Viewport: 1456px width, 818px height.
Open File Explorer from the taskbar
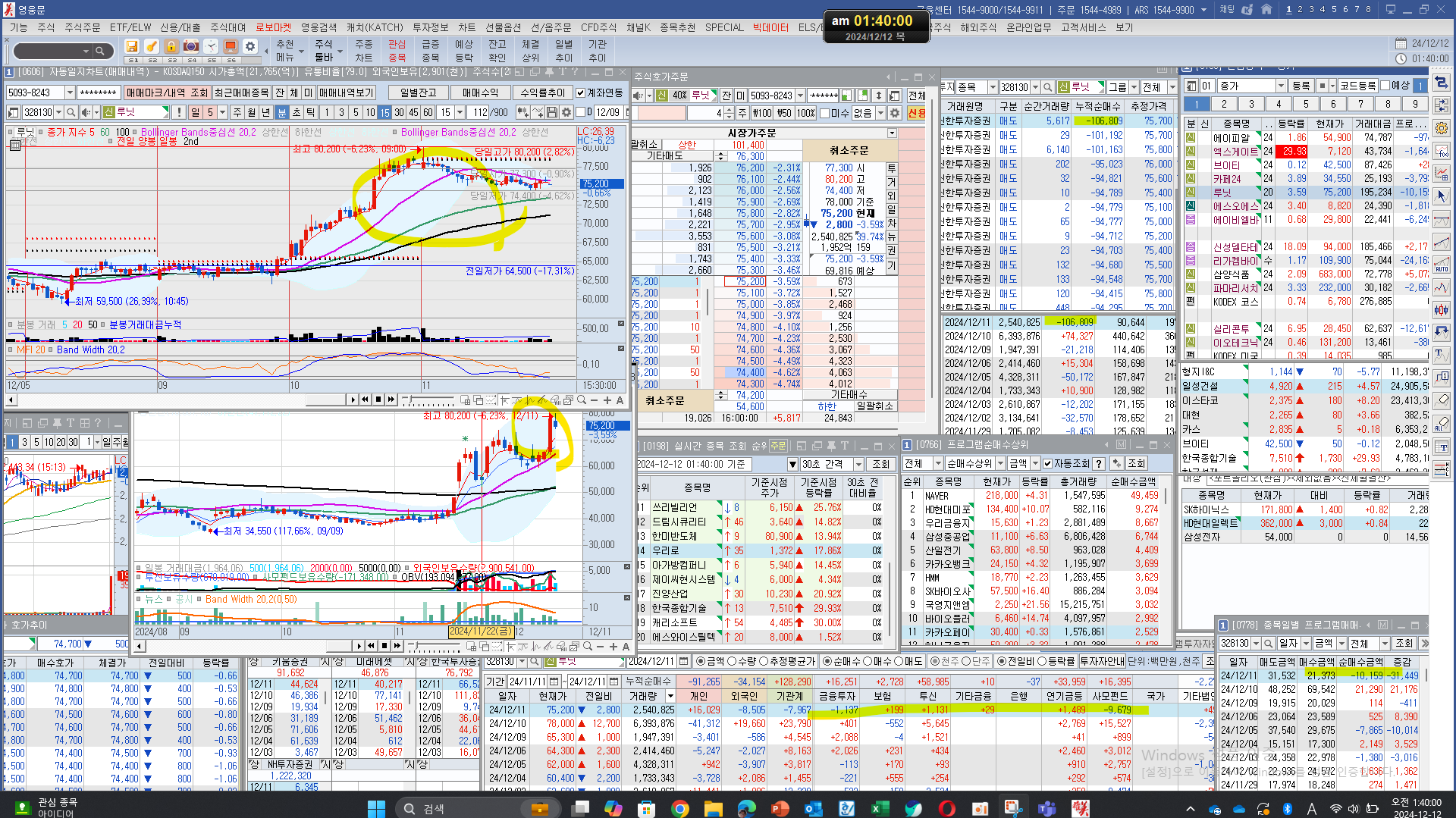point(713,808)
